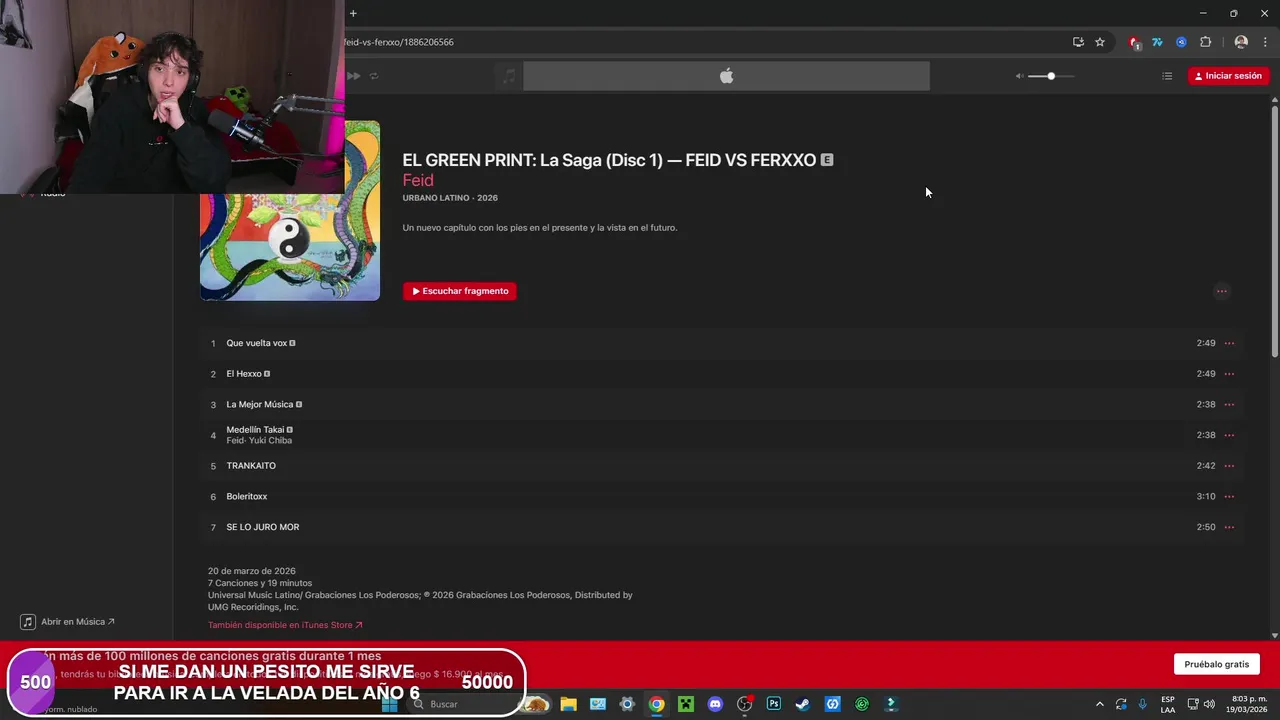The image size is (1280, 720).
Task: Open more options for SE LO JURO MOR
Action: coord(1229,527)
